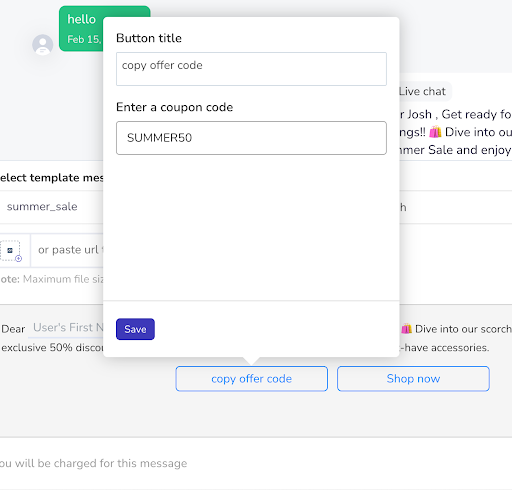Open the dropdown field ending in 'h'

(x=456, y=207)
